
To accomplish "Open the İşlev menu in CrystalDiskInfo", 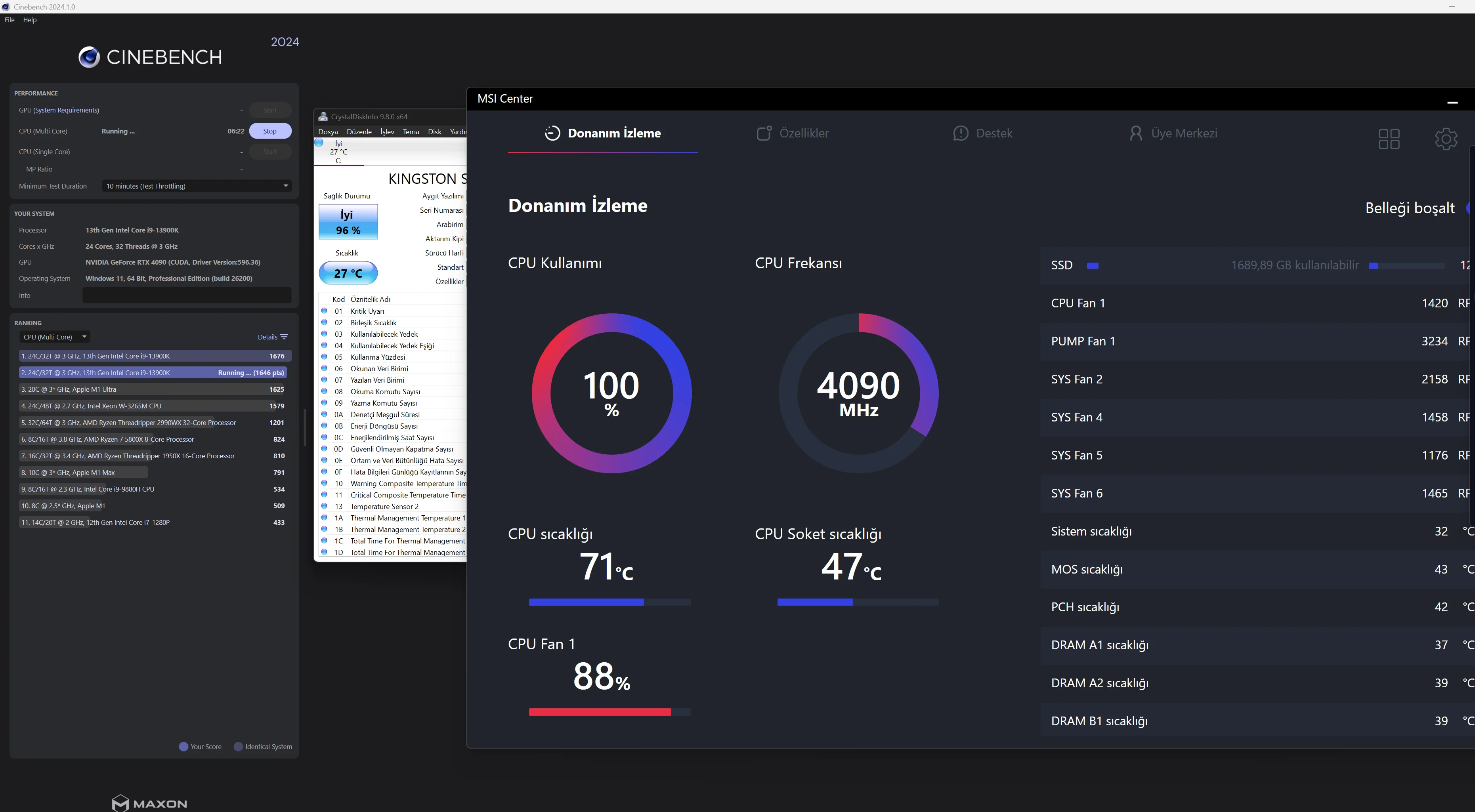I will pos(388,132).
